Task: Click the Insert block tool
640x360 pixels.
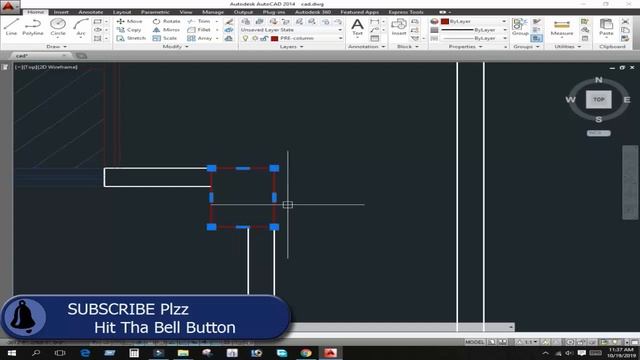Action: click(398, 27)
